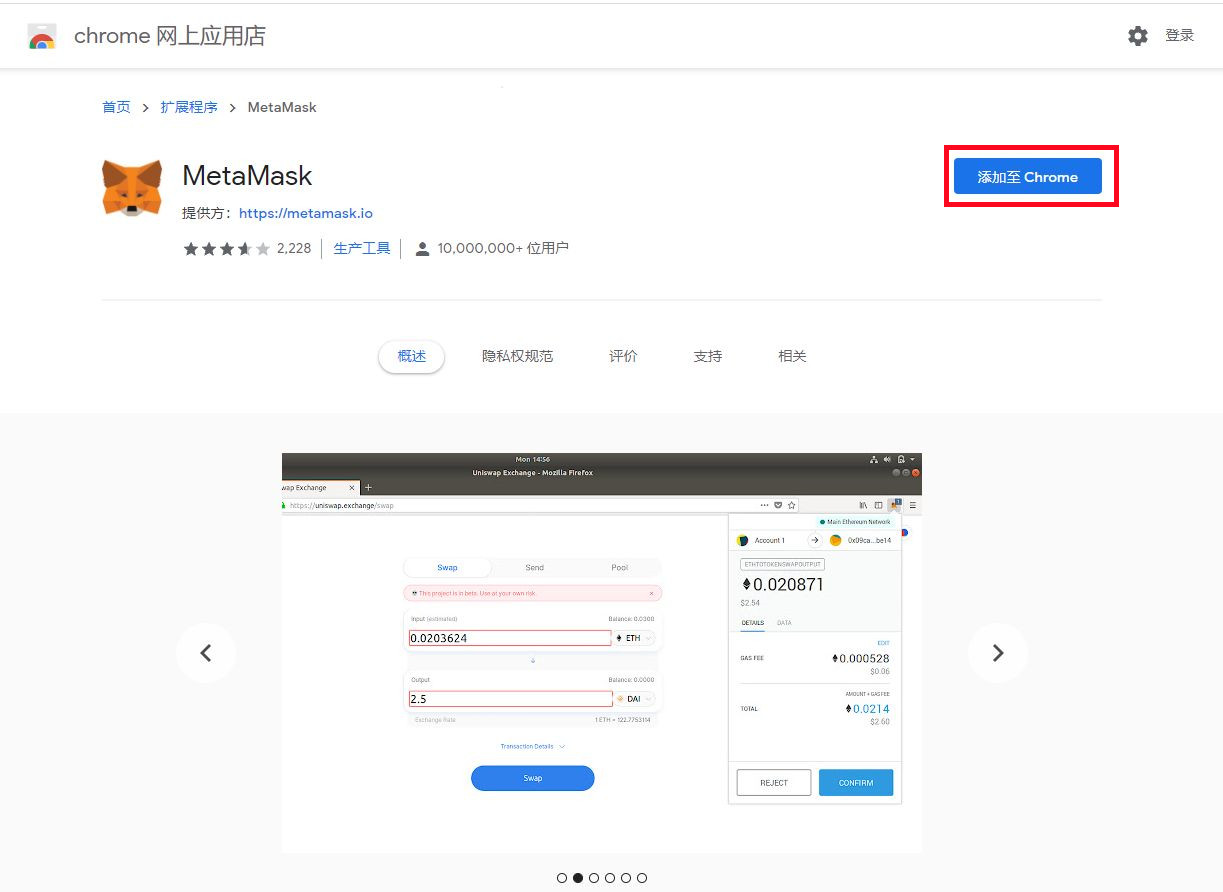
Task: Click the star rating icons
Action: pos(226,249)
